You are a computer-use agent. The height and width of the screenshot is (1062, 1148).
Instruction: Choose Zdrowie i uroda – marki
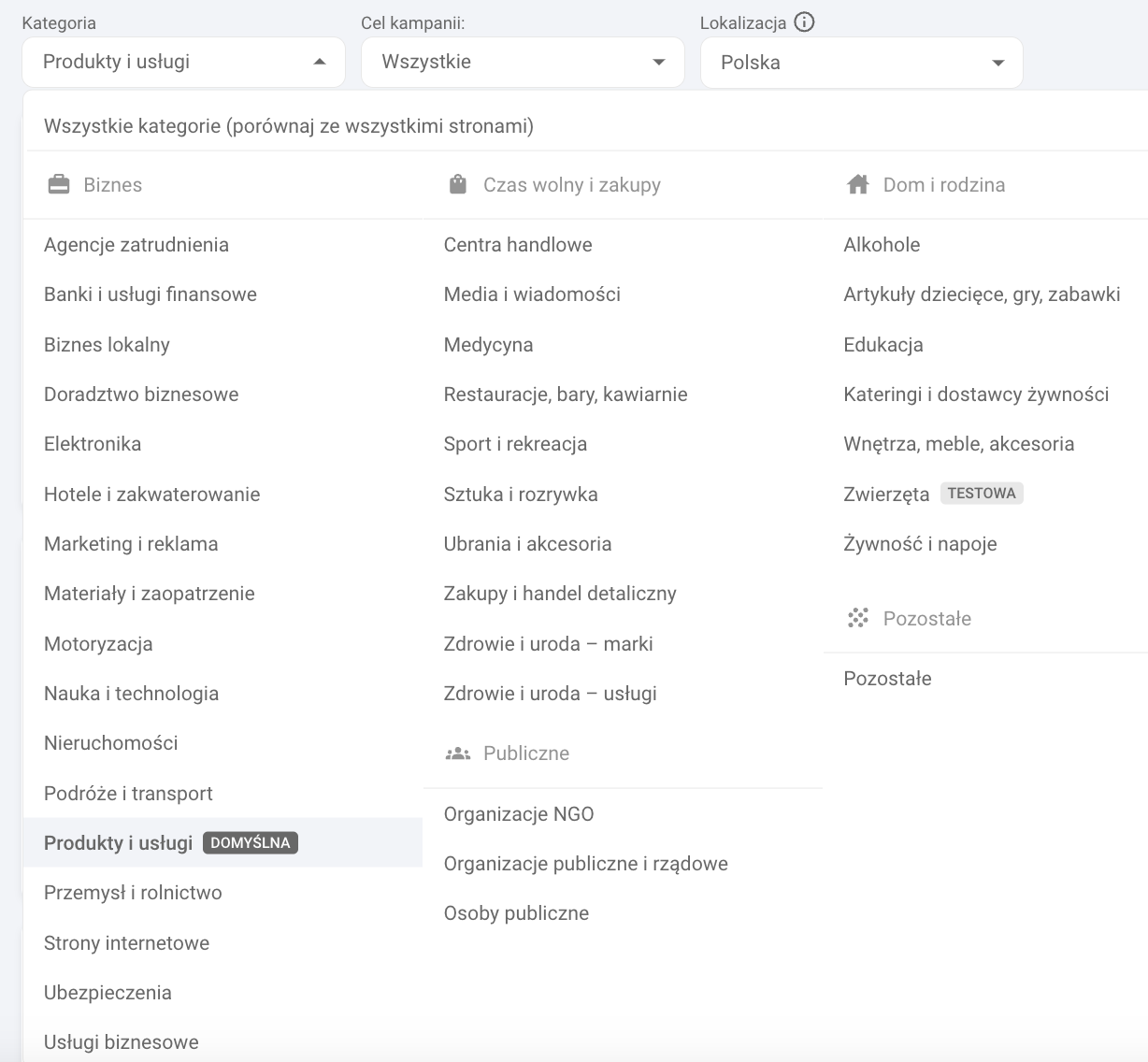(548, 644)
